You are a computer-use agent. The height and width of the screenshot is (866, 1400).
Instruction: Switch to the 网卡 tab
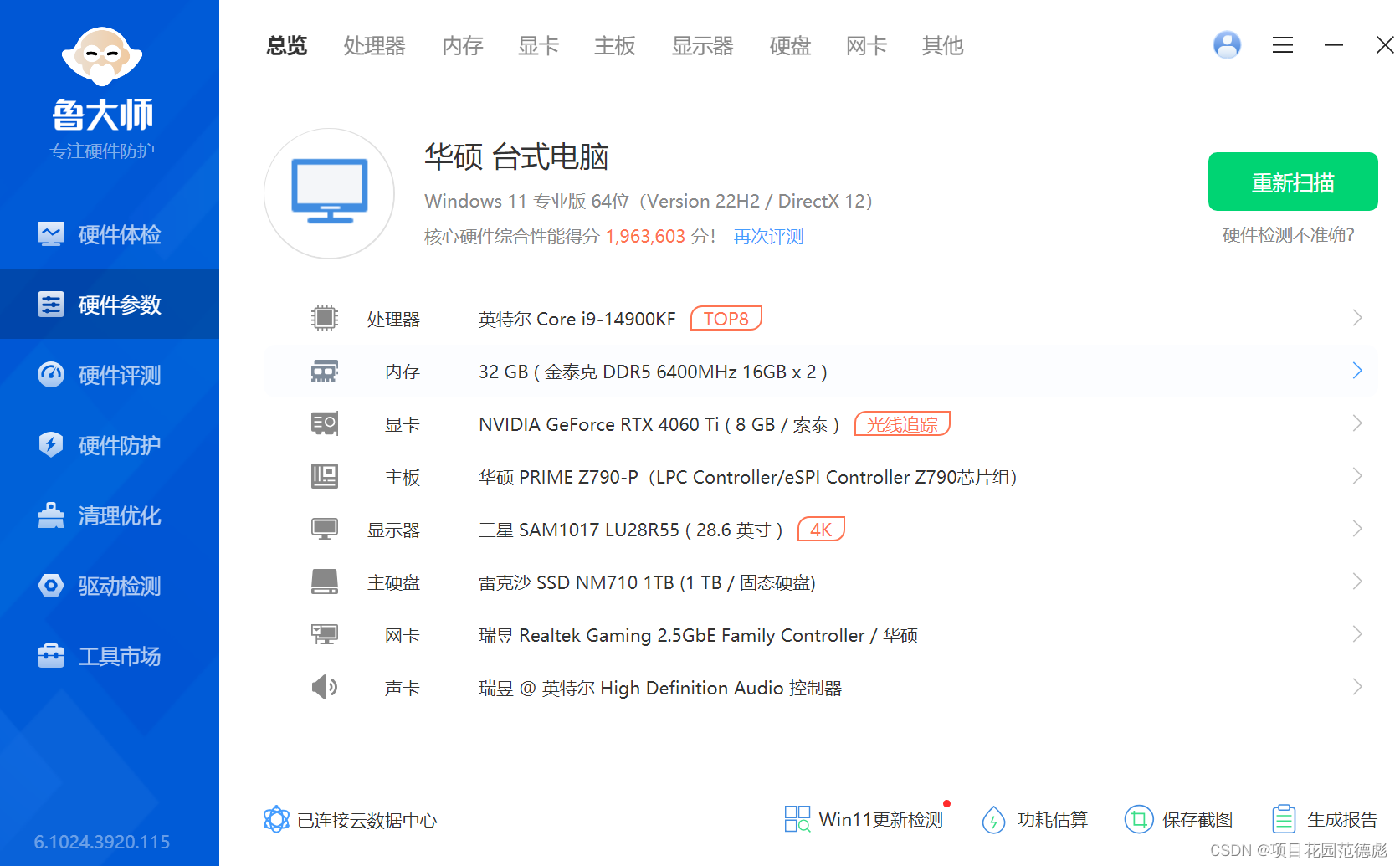(x=866, y=45)
